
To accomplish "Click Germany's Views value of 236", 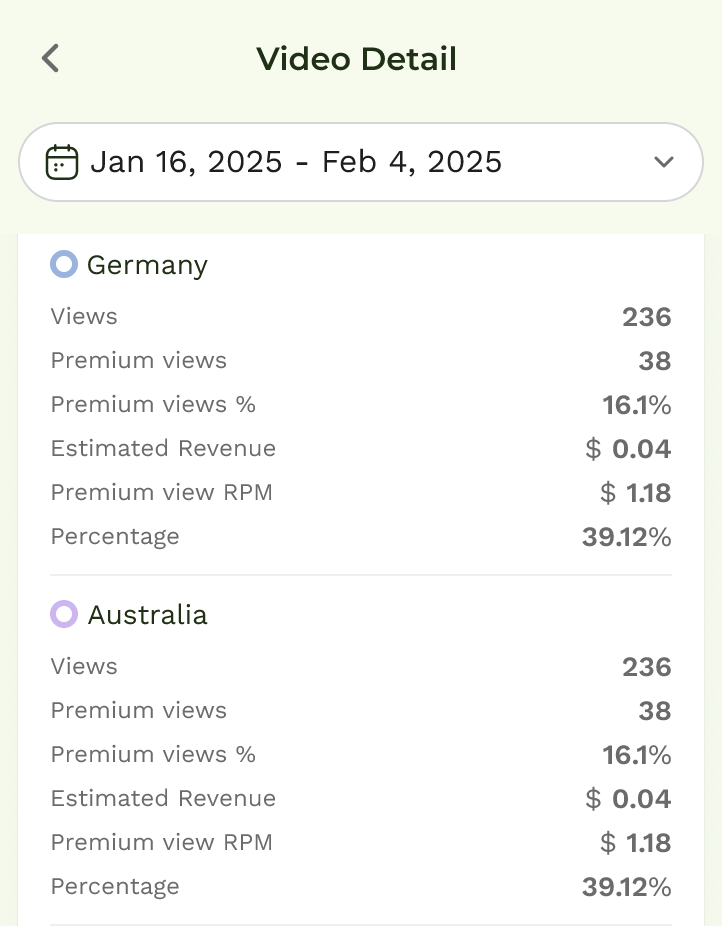I will coord(646,317).
